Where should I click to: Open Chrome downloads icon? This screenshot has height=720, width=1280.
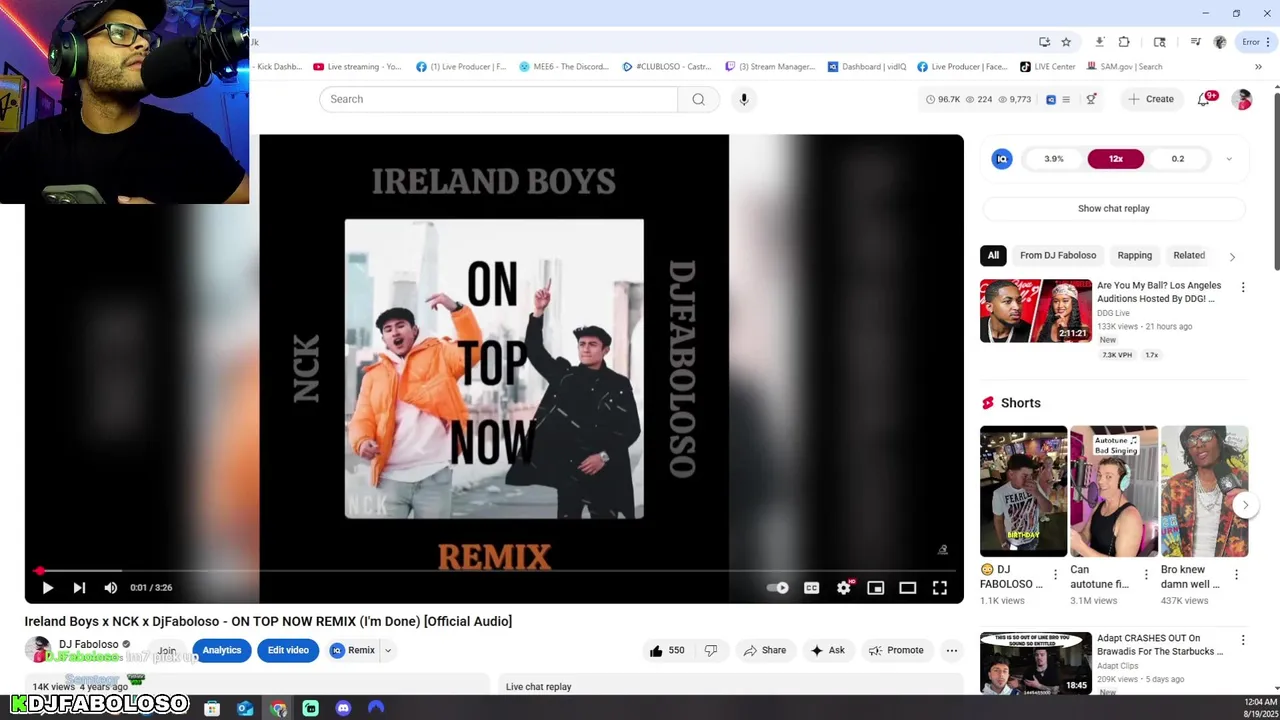tap(1099, 42)
